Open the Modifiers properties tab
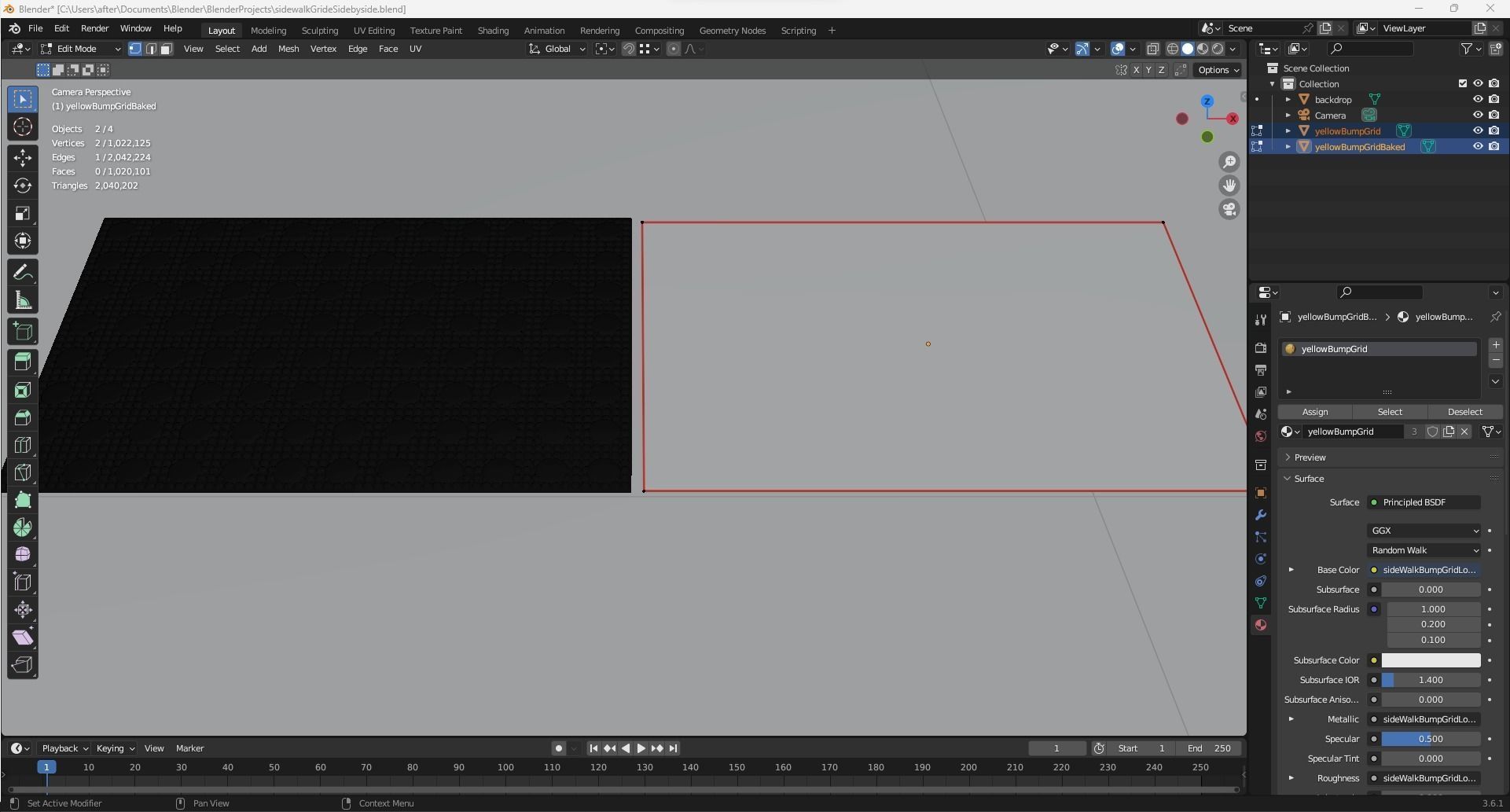1510x812 pixels. click(1261, 515)
